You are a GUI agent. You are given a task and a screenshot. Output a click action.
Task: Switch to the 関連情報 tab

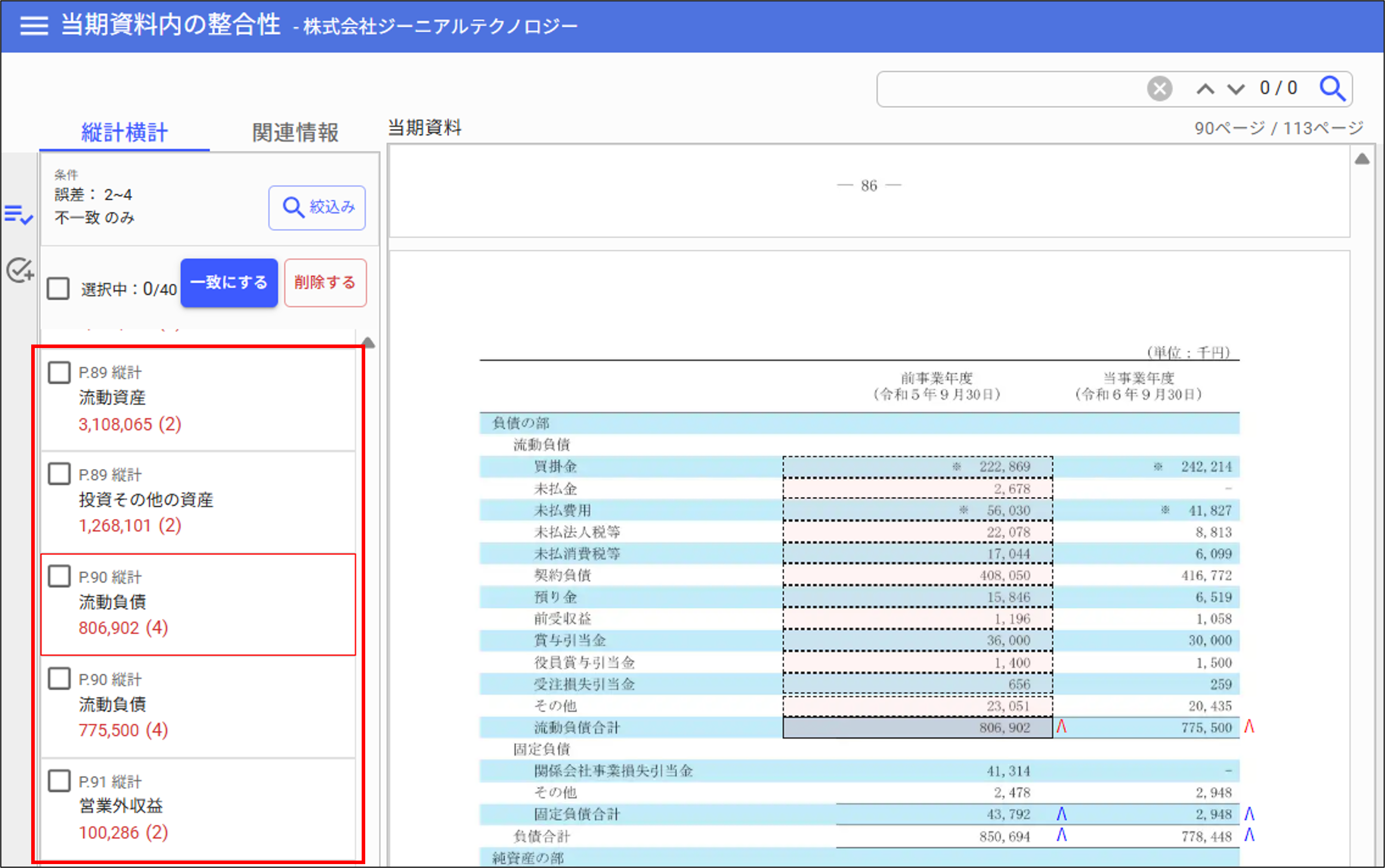[x=295, y=133]
